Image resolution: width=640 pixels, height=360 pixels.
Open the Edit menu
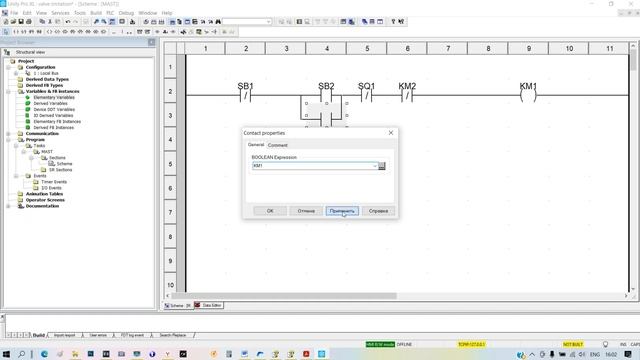pos(27,13)
